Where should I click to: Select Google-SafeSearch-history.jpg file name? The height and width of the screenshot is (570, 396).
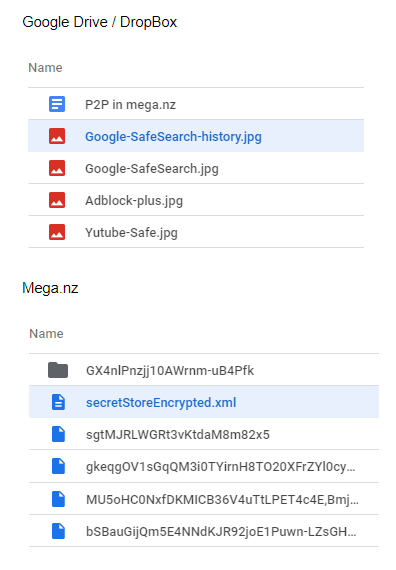coord(173,137)
